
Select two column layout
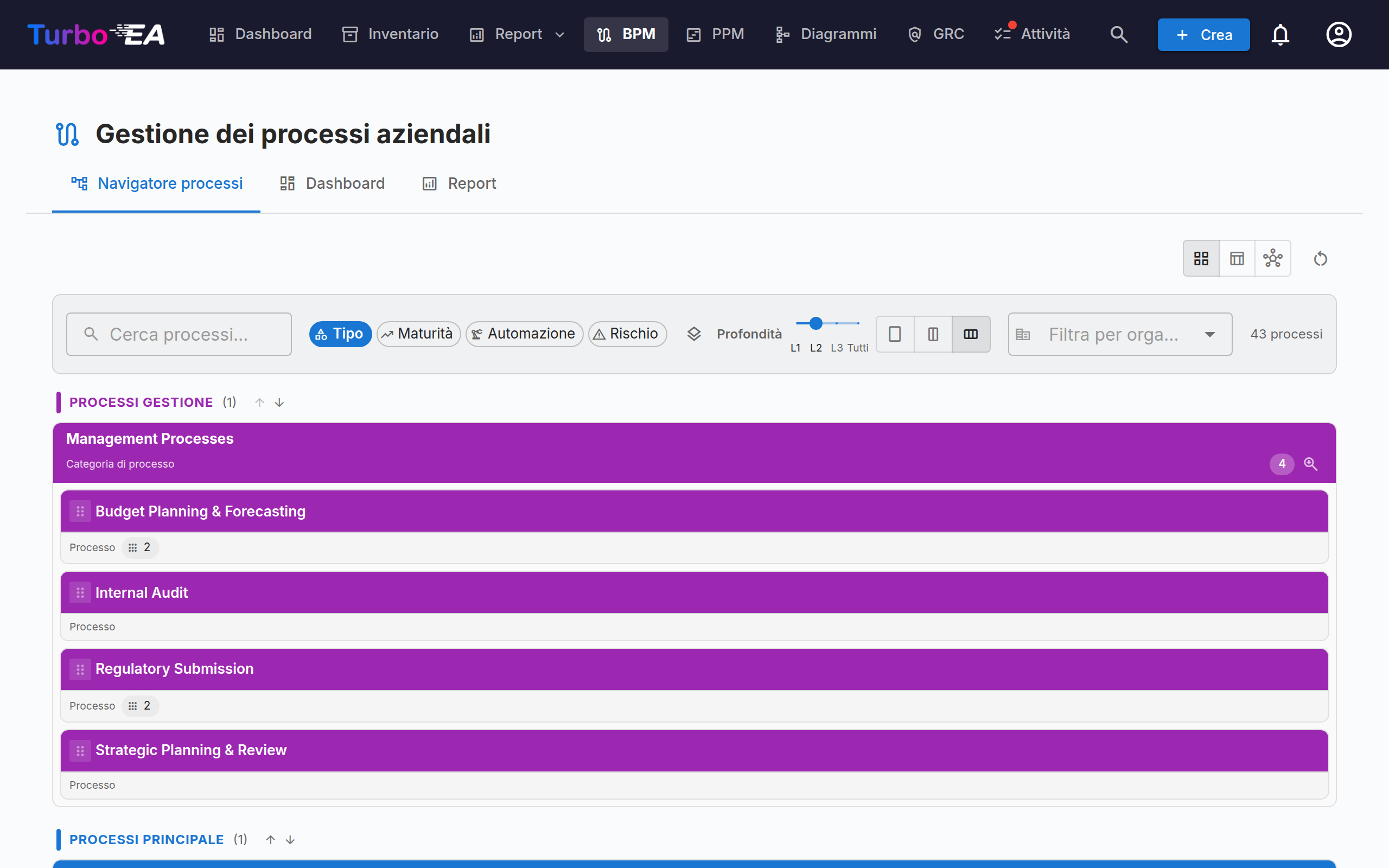pyautogui.click(x=933, y=334)
